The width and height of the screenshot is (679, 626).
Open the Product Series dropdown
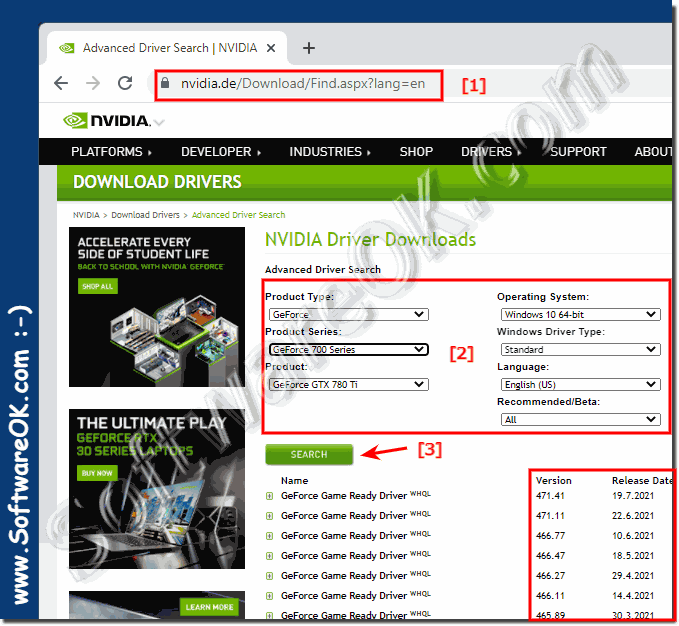pyautogui.click(x=349, y=349)
